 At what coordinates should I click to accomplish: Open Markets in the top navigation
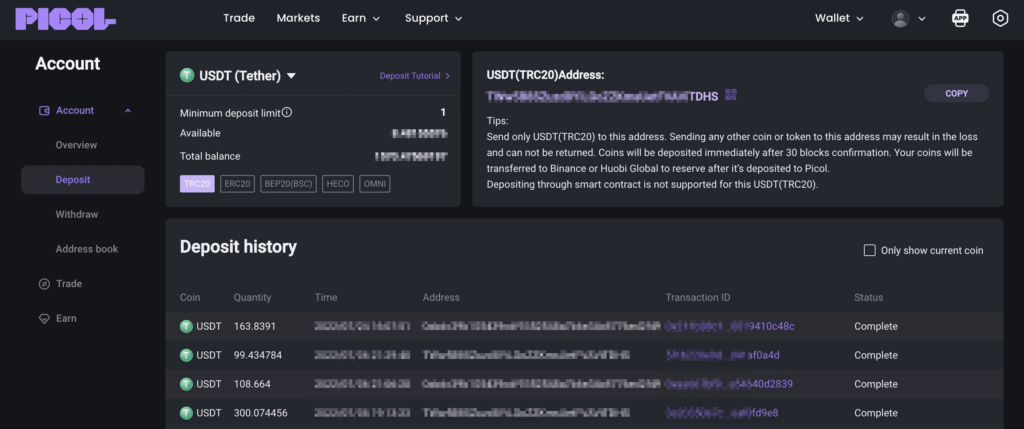(298, 18)
